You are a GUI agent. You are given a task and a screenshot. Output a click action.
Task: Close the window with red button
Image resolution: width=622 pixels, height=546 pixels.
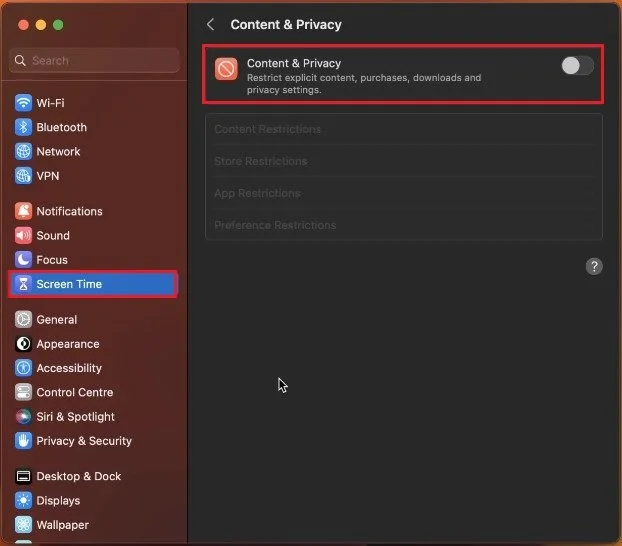point(23,25)
